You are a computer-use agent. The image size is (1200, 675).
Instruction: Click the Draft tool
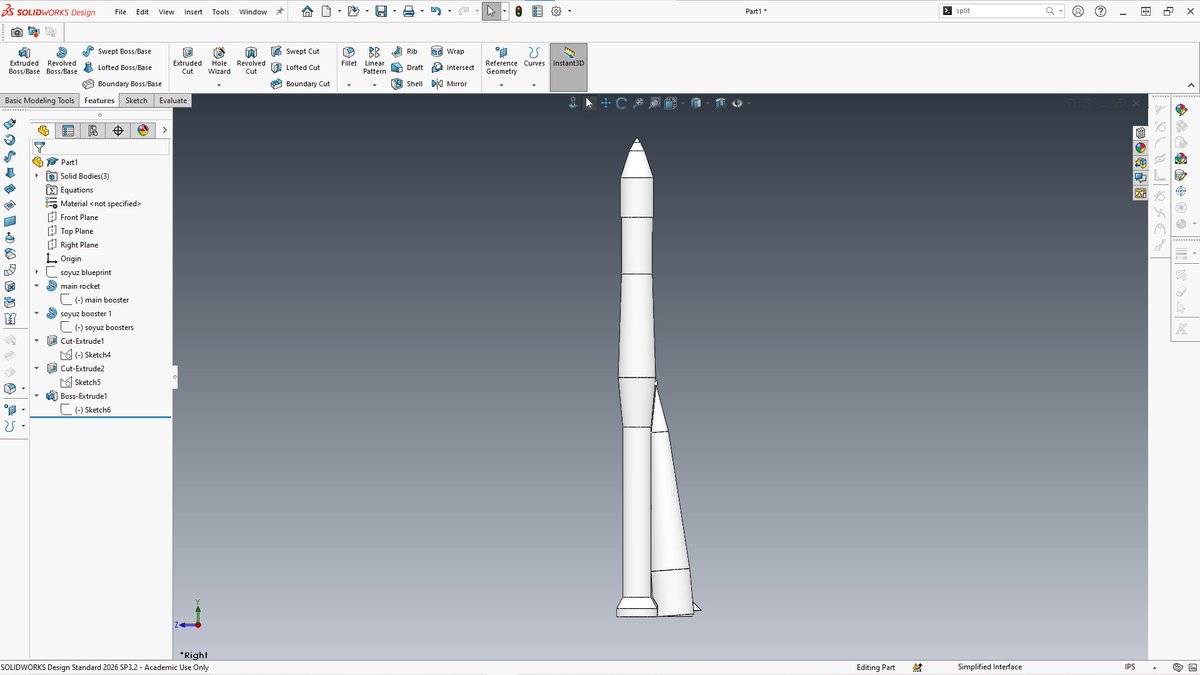click(407, 67)
